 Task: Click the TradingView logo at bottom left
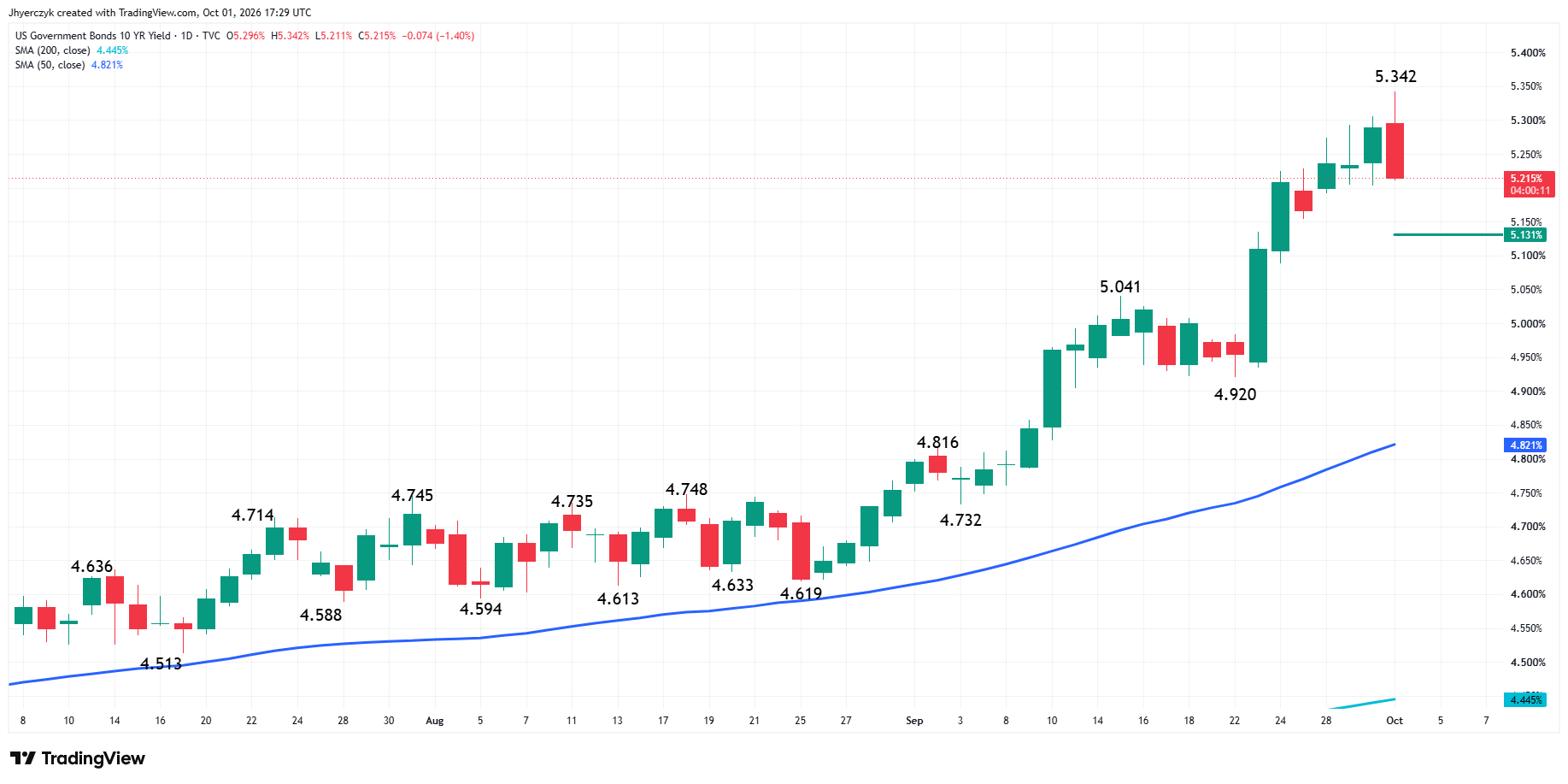tap(78, 758)
